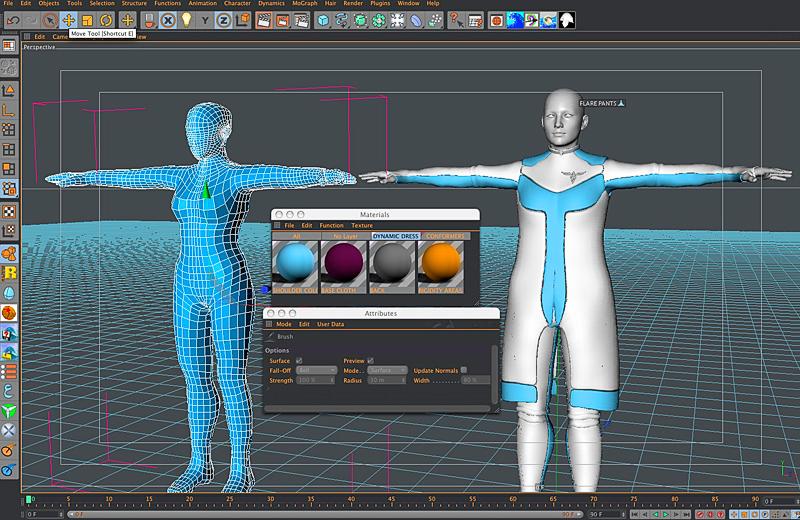
Task: Click the green cube icon in left sidebar
Action: coord(9,411)
